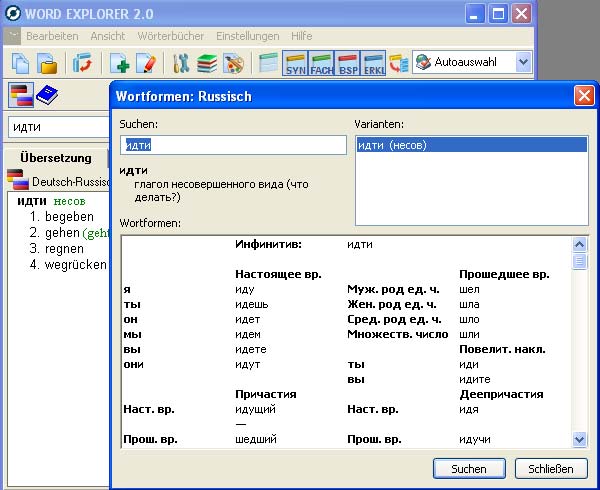Image resolution: width=600 pixels, height=490 pixels.
Task: Click the export list arrow icon
Action: click(x=399, y=63)
